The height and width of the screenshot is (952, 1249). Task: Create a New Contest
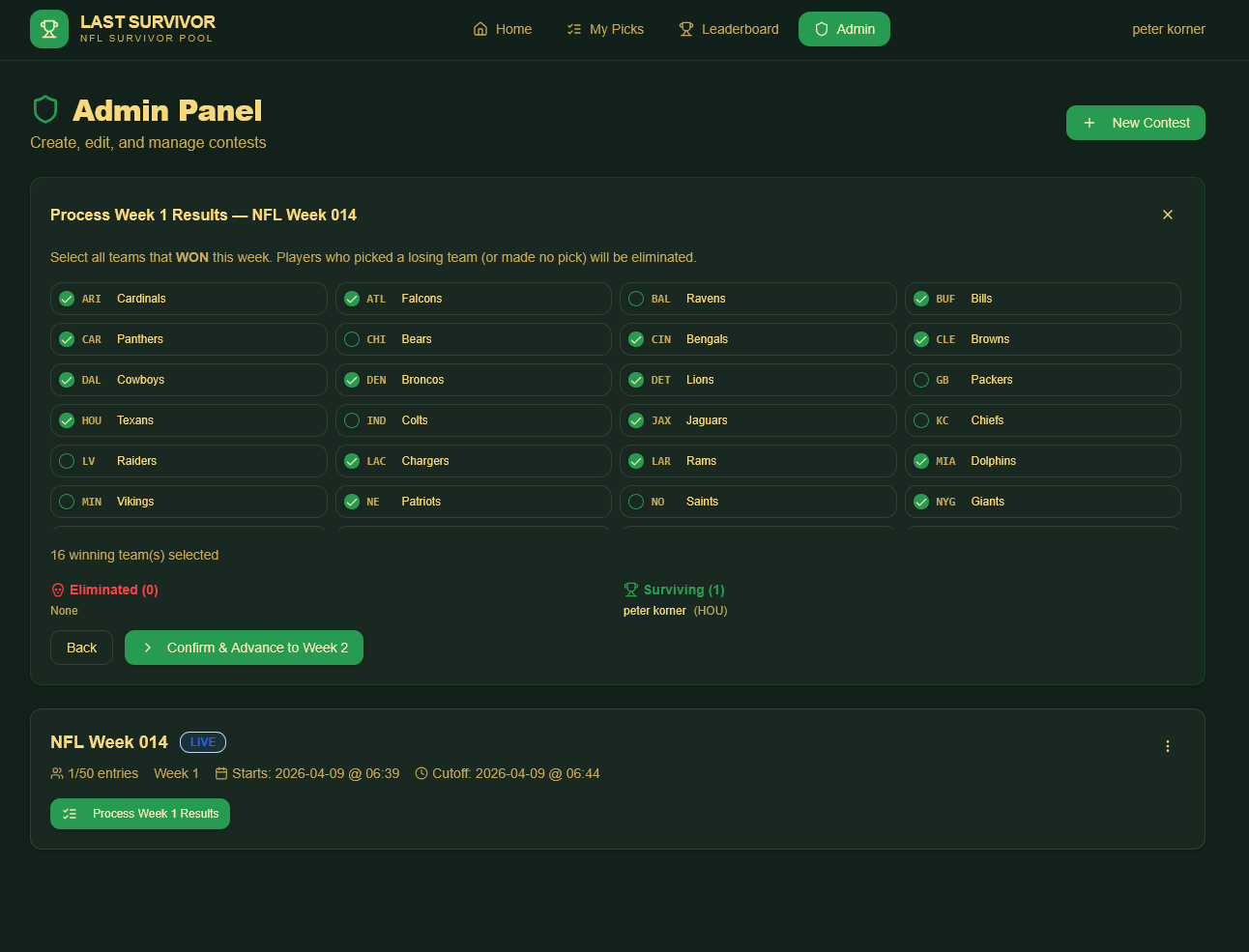click(x=1135, y=123)
